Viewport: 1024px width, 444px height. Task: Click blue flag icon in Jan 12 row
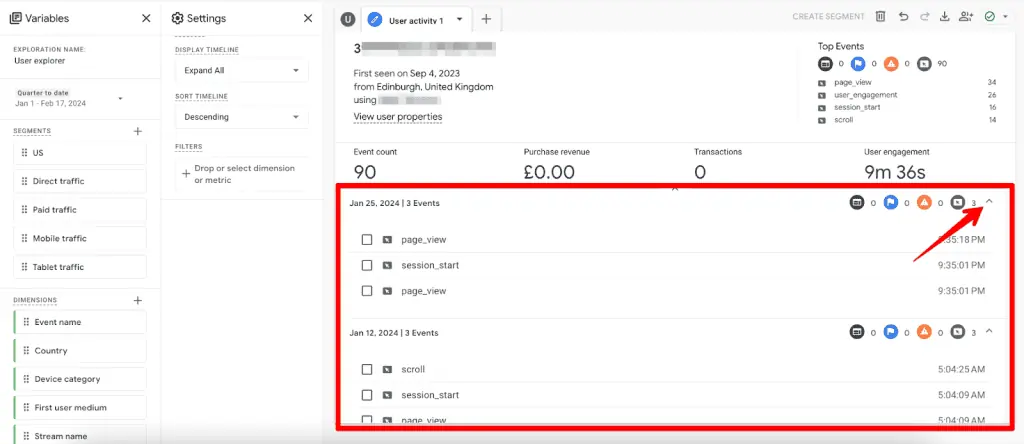[x=891, y=332]
